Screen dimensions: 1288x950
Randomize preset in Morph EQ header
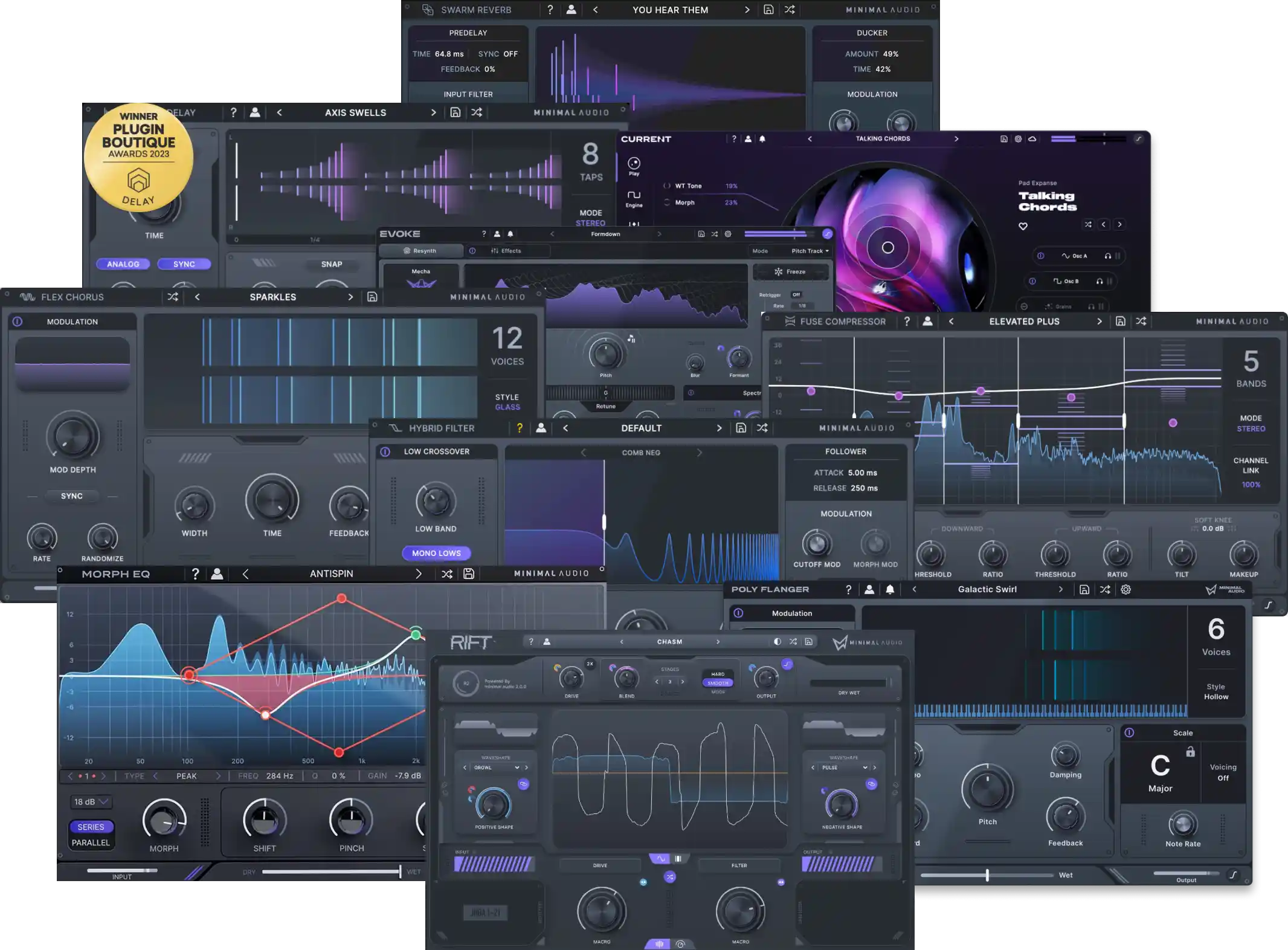[447, 574]
